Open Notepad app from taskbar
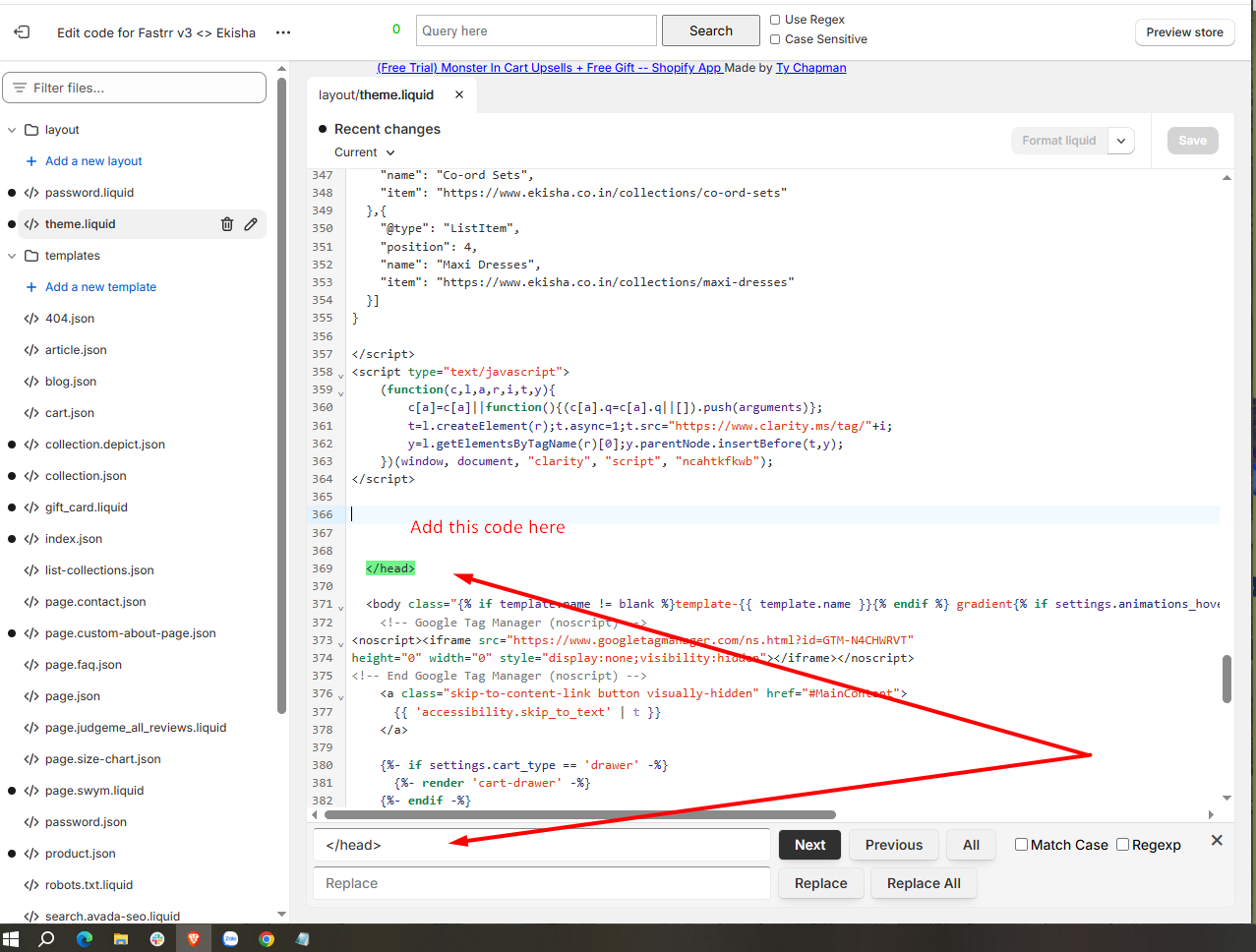 pos(303,939)
